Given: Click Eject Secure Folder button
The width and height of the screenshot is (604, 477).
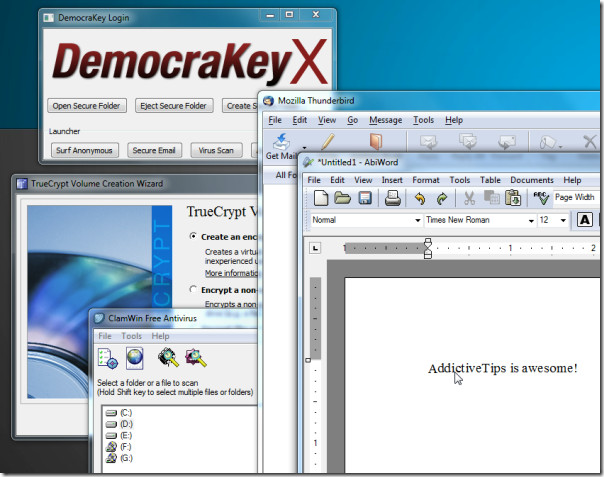Looking at the screenshot, I should [174, 106].
